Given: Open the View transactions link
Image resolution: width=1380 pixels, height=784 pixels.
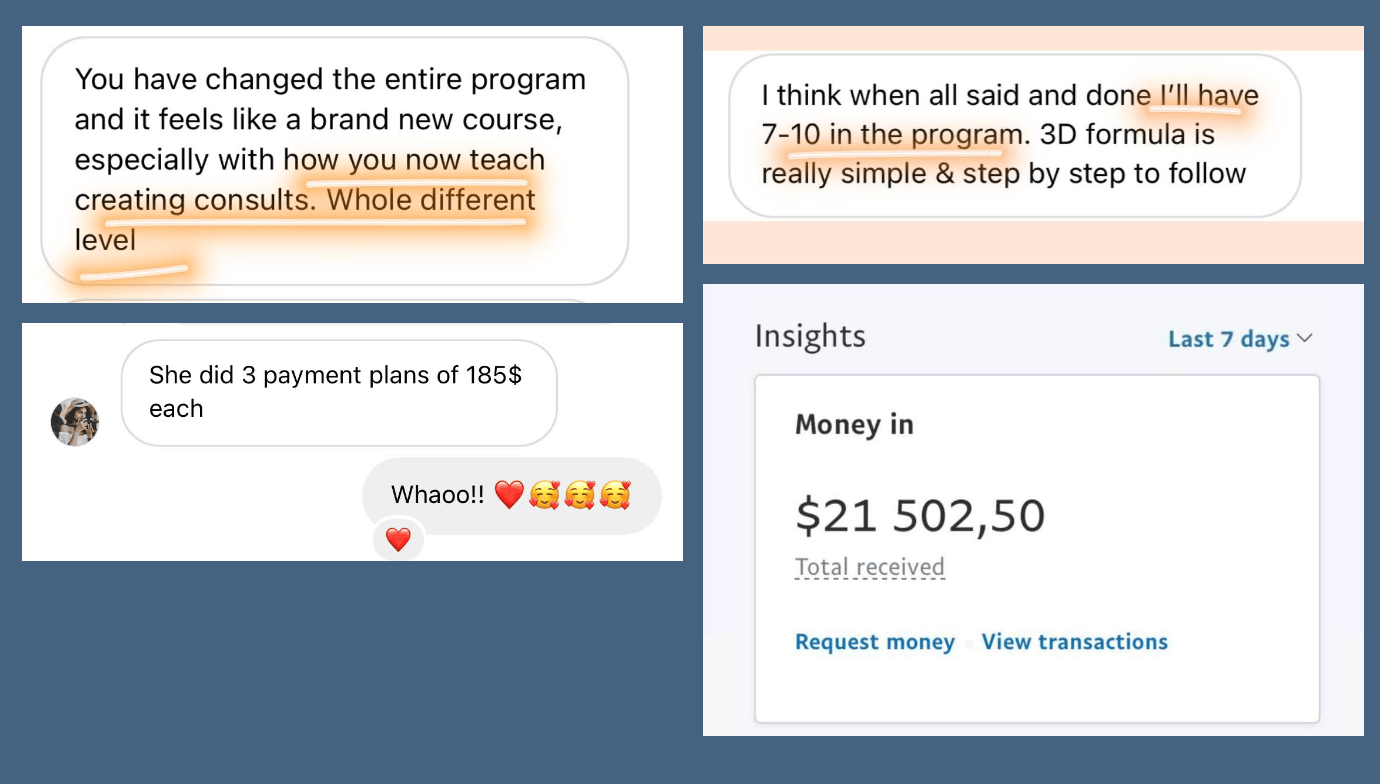Looking at the screenshot, I should click(1074, 642).
